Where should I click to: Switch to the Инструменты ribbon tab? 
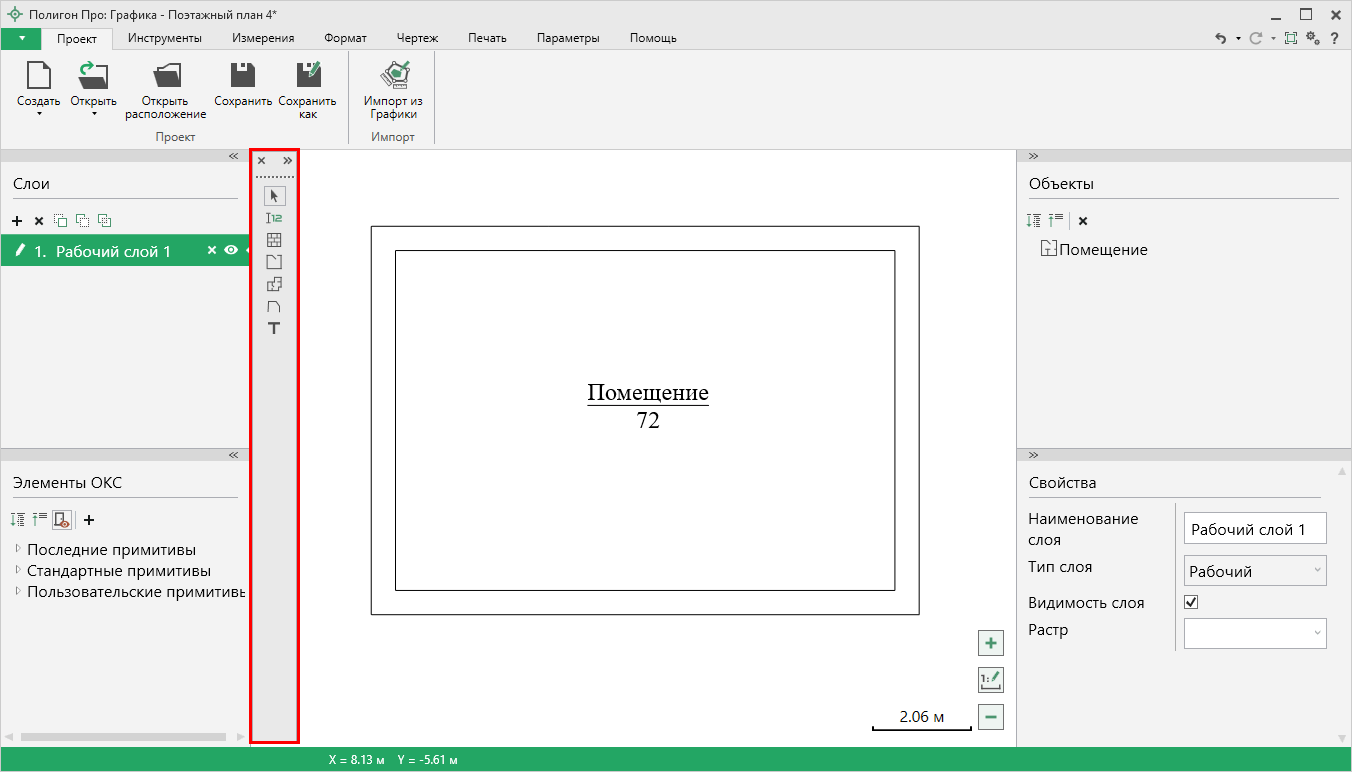(x=164, y=38)
